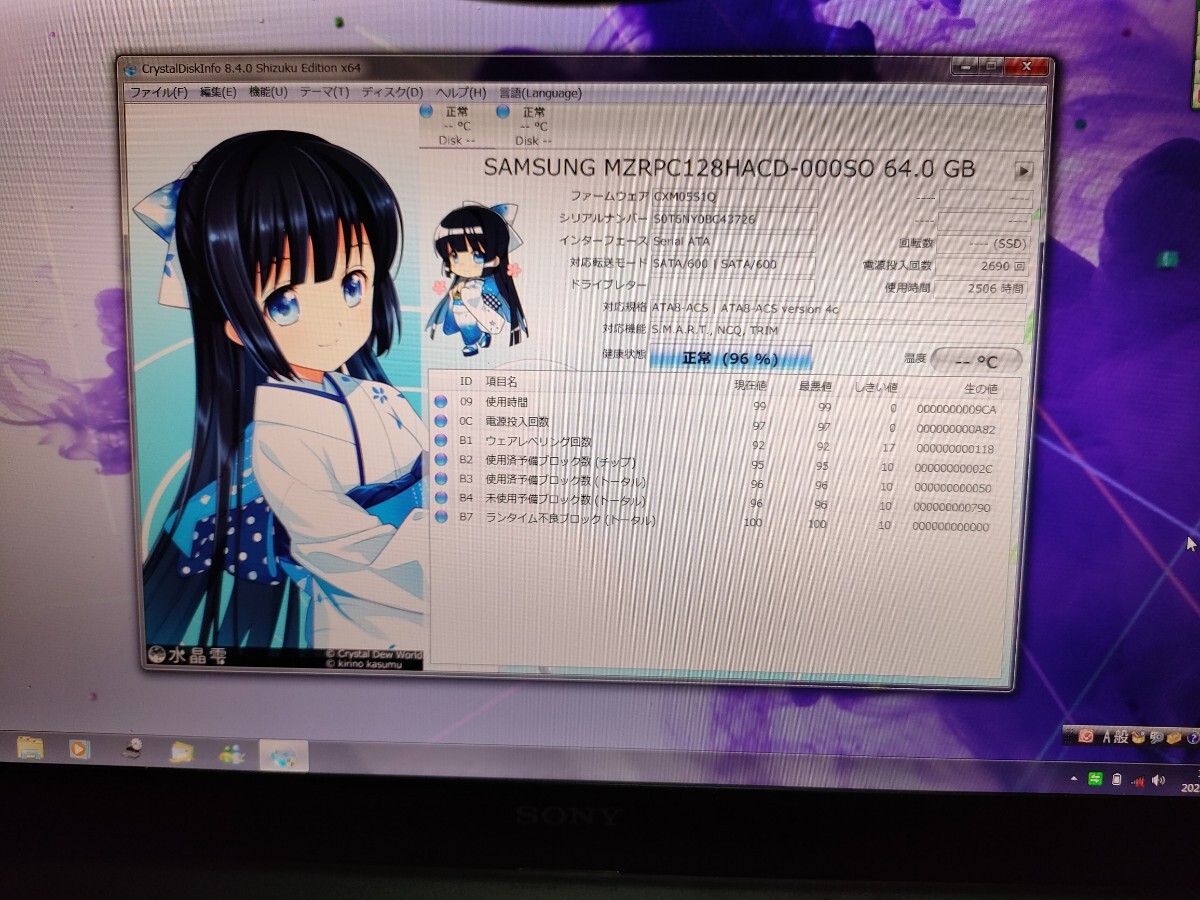The image size is (1200, 900).
Task: Click the ファームウェア field CXM05S1Q
Action: click(733, 198)
